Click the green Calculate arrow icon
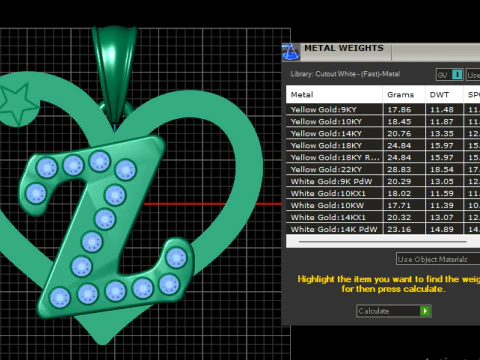480x360 pixels. (x=425, y=311)
